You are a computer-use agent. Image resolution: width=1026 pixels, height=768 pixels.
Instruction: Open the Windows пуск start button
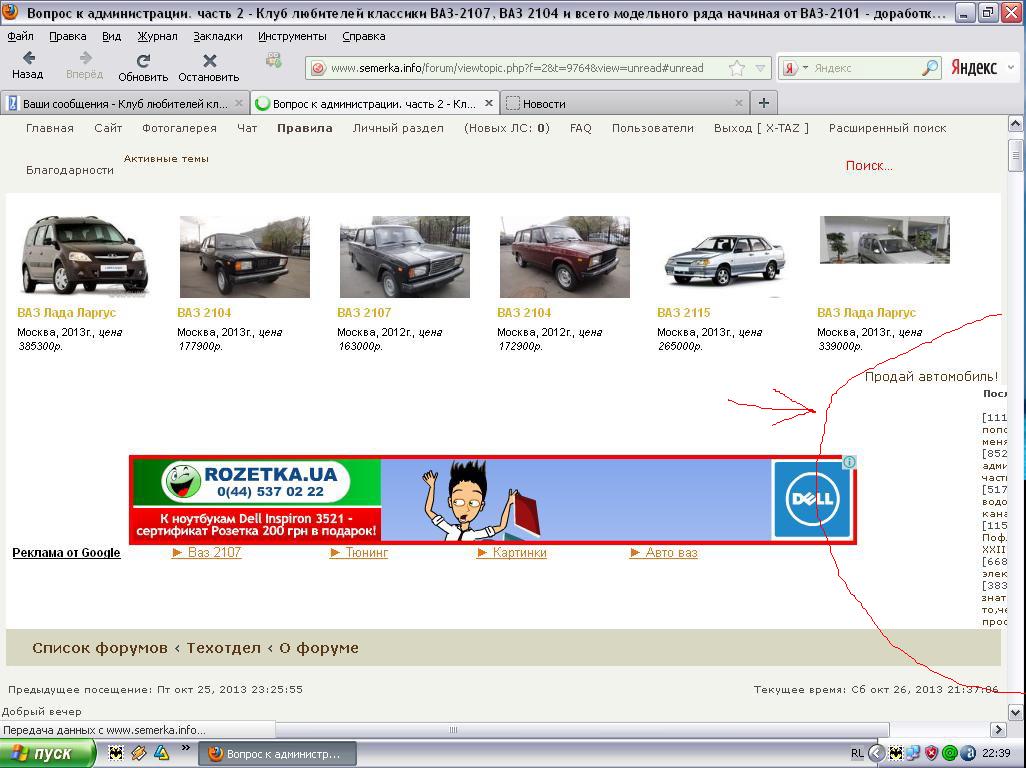[x=47, y=754]
